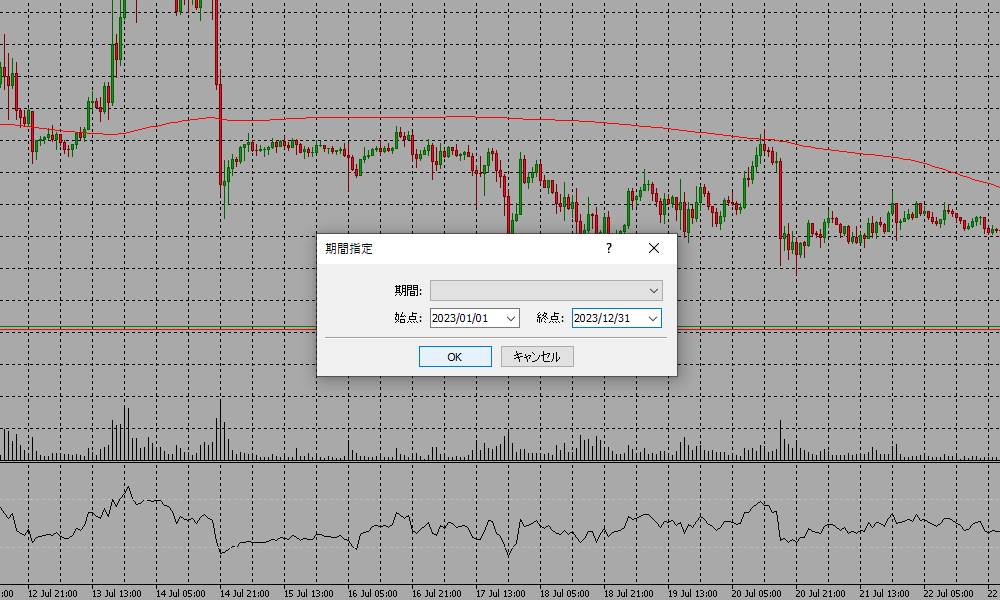Click the 22 Jul 05:00 time label

coord(950,593)
